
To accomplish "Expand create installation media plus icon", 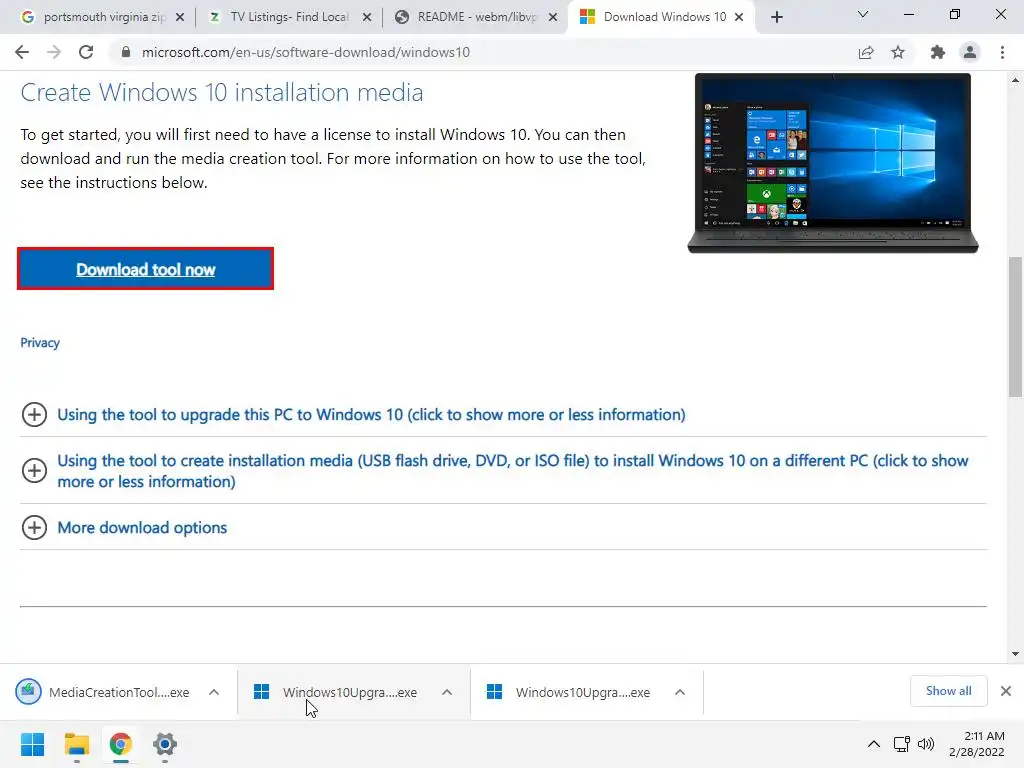I will point(34,471).
